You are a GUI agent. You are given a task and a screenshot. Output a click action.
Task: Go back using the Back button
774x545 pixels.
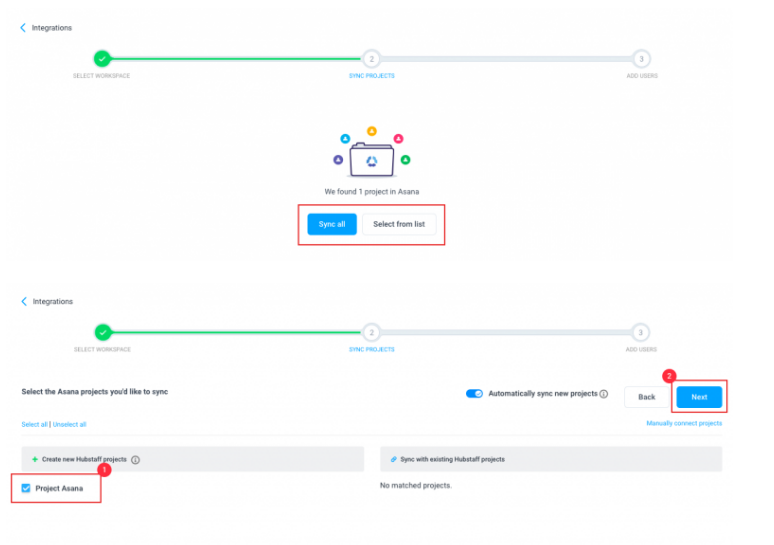pyautogui.click(x=646, y=397)
